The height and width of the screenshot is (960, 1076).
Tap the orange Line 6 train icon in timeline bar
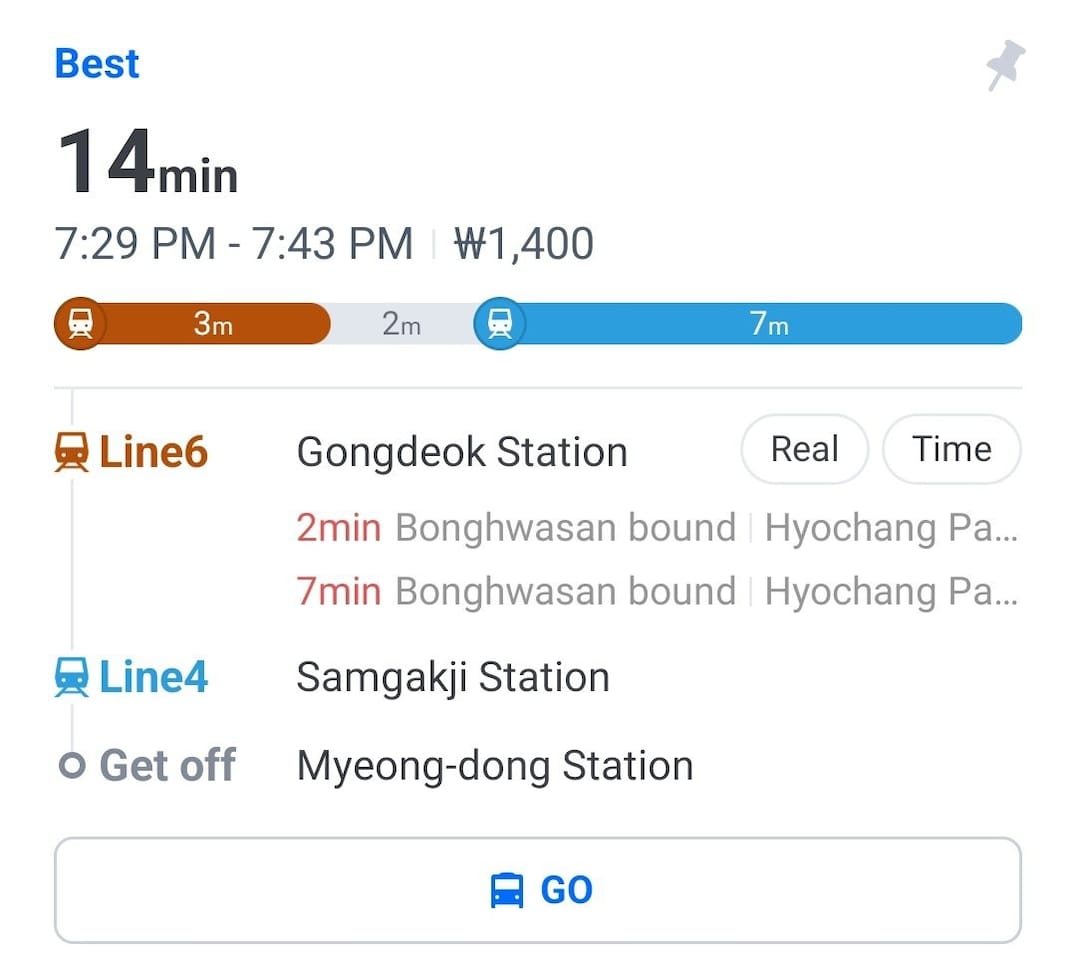tap(80, 324)
